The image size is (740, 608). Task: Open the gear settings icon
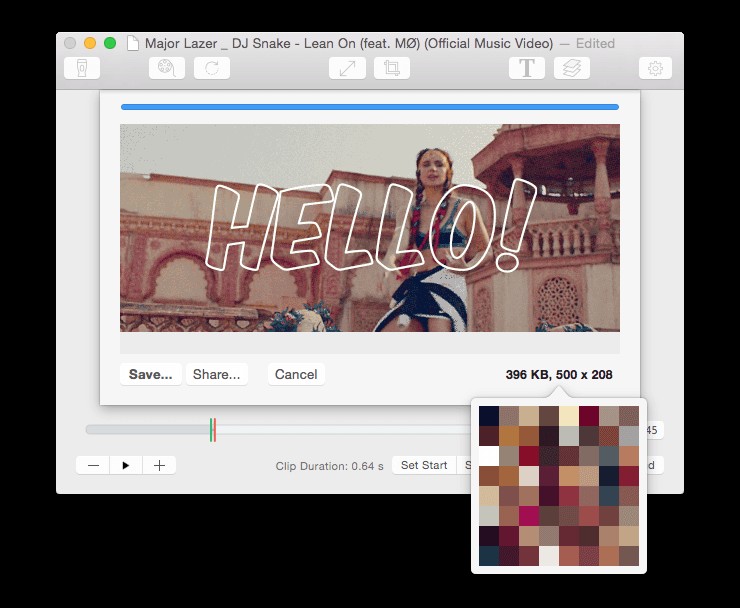(655, 68)
